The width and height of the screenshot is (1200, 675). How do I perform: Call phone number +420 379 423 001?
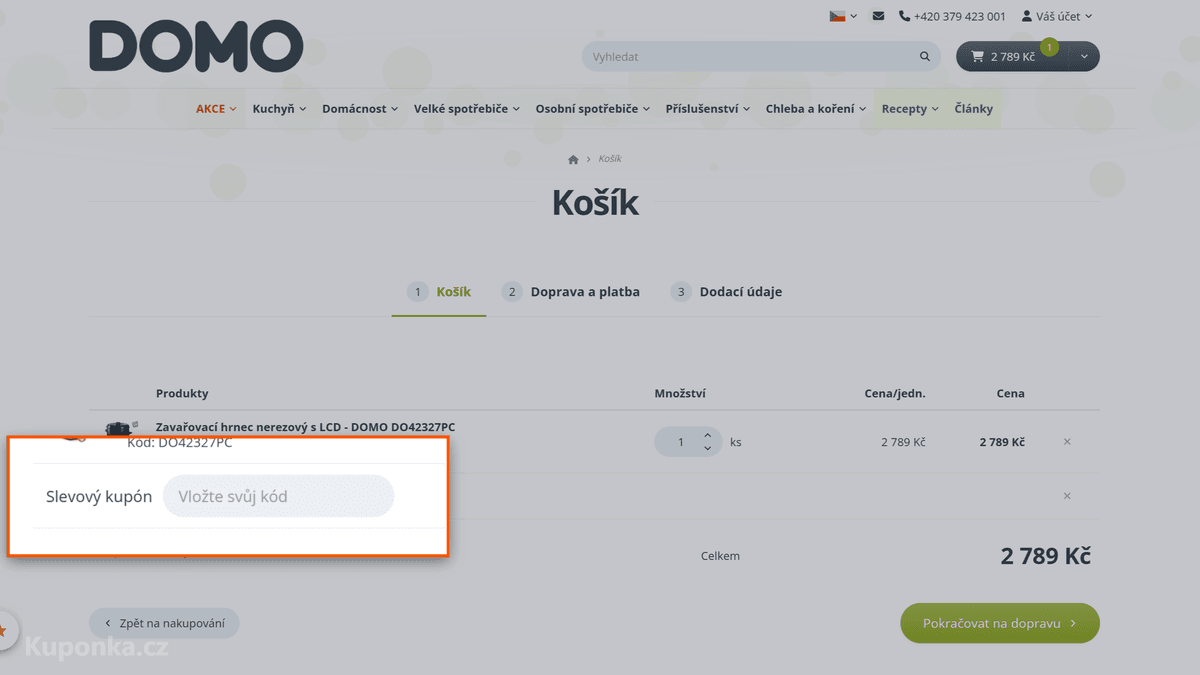pos(952,16)
